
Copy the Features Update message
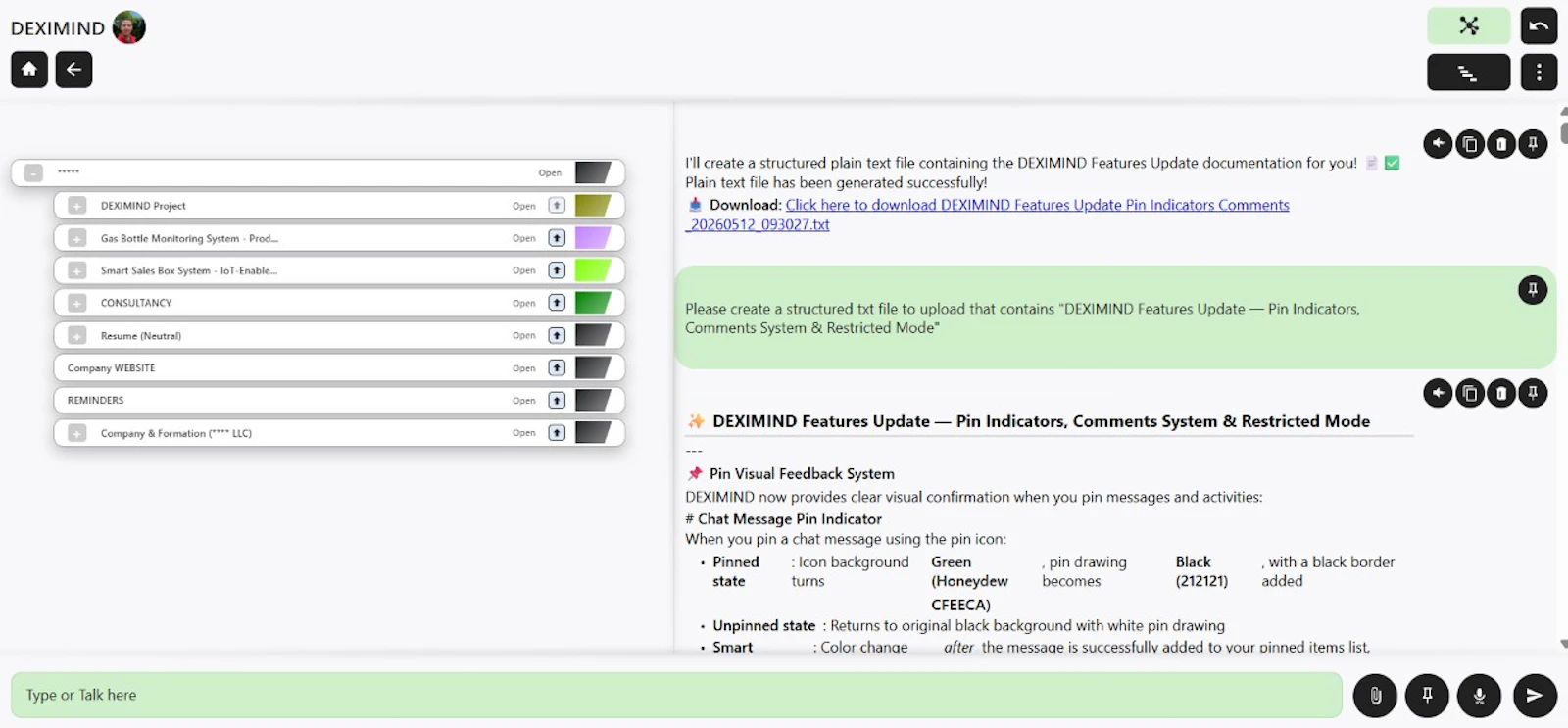point(1470,393)
